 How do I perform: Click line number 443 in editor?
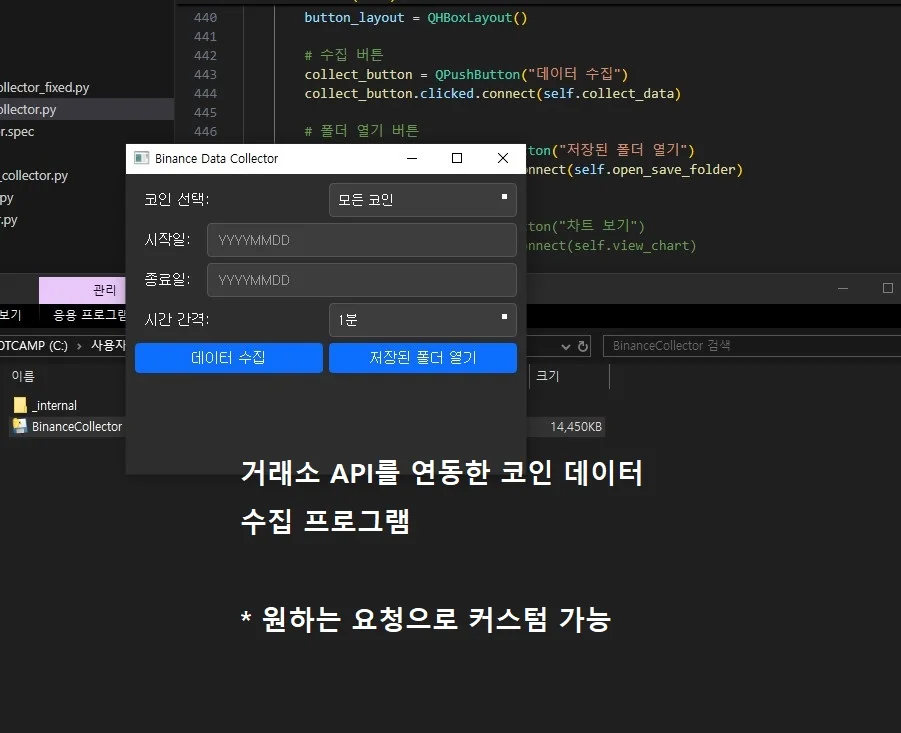point(205,75)
